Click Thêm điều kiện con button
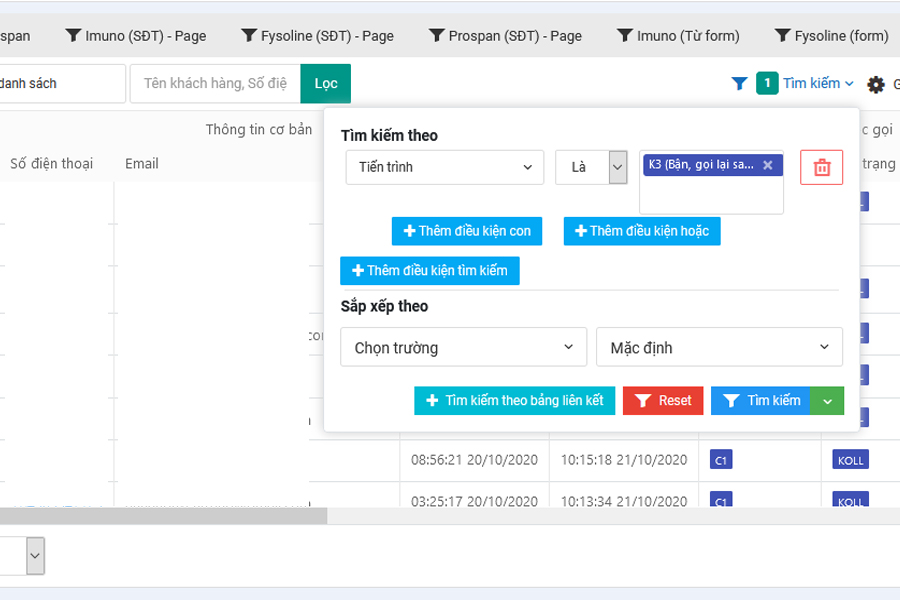This screenshot has height=600, width=900. 467,231
